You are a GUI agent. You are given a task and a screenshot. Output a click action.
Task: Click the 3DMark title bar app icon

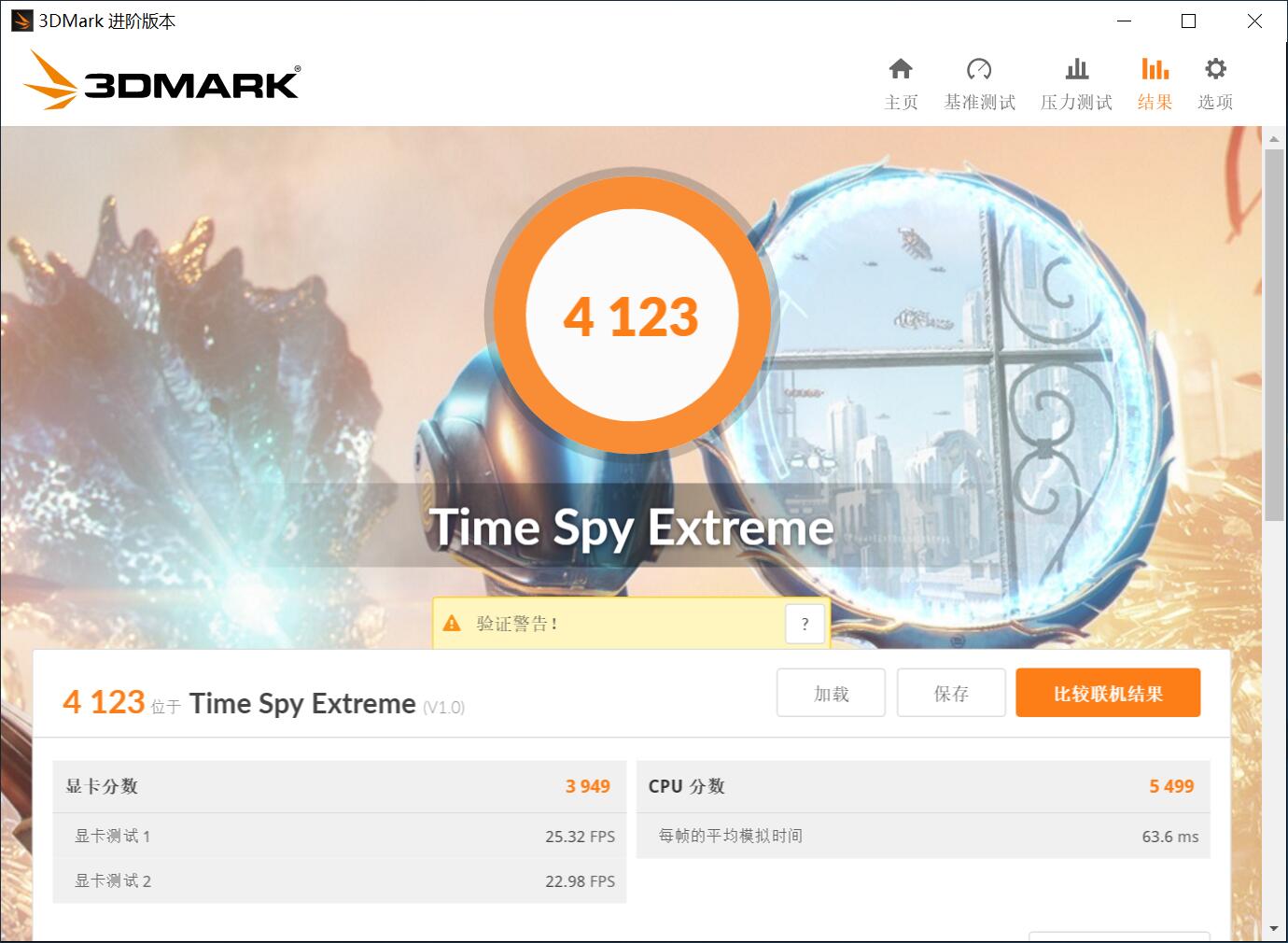click(x=21, y=21)
